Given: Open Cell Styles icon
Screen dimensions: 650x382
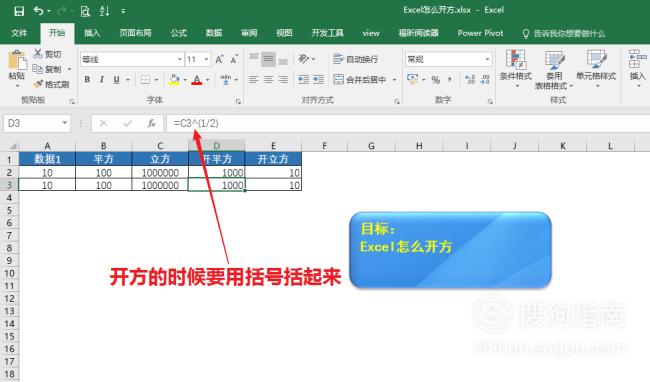Looking at the screenshot, I should pos(597,59).
